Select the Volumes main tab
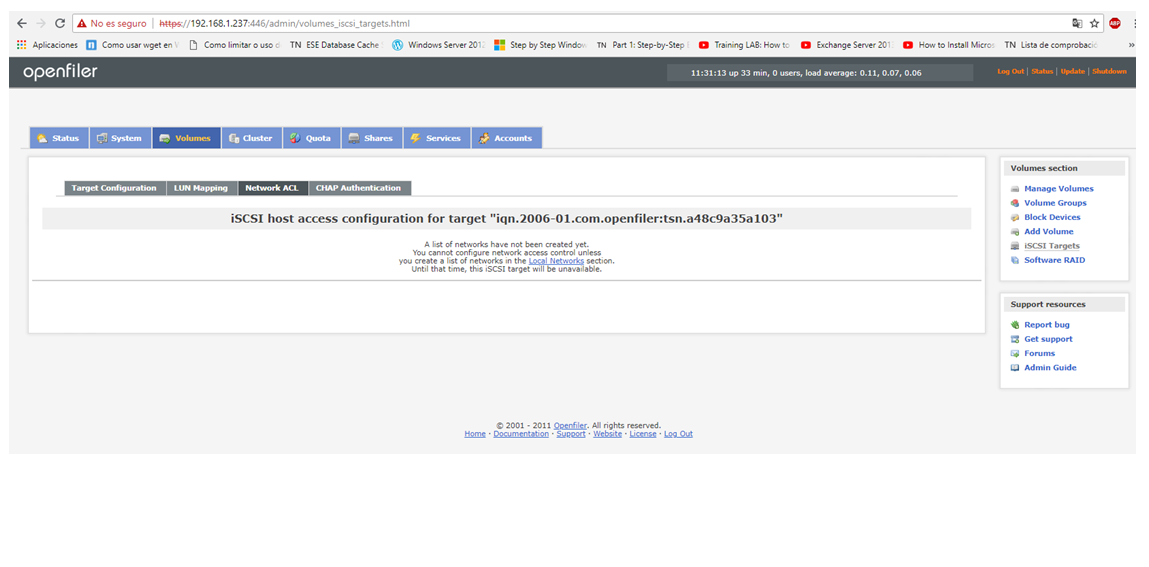Viewport: 1149px width, 567px height. pos(186,138)
